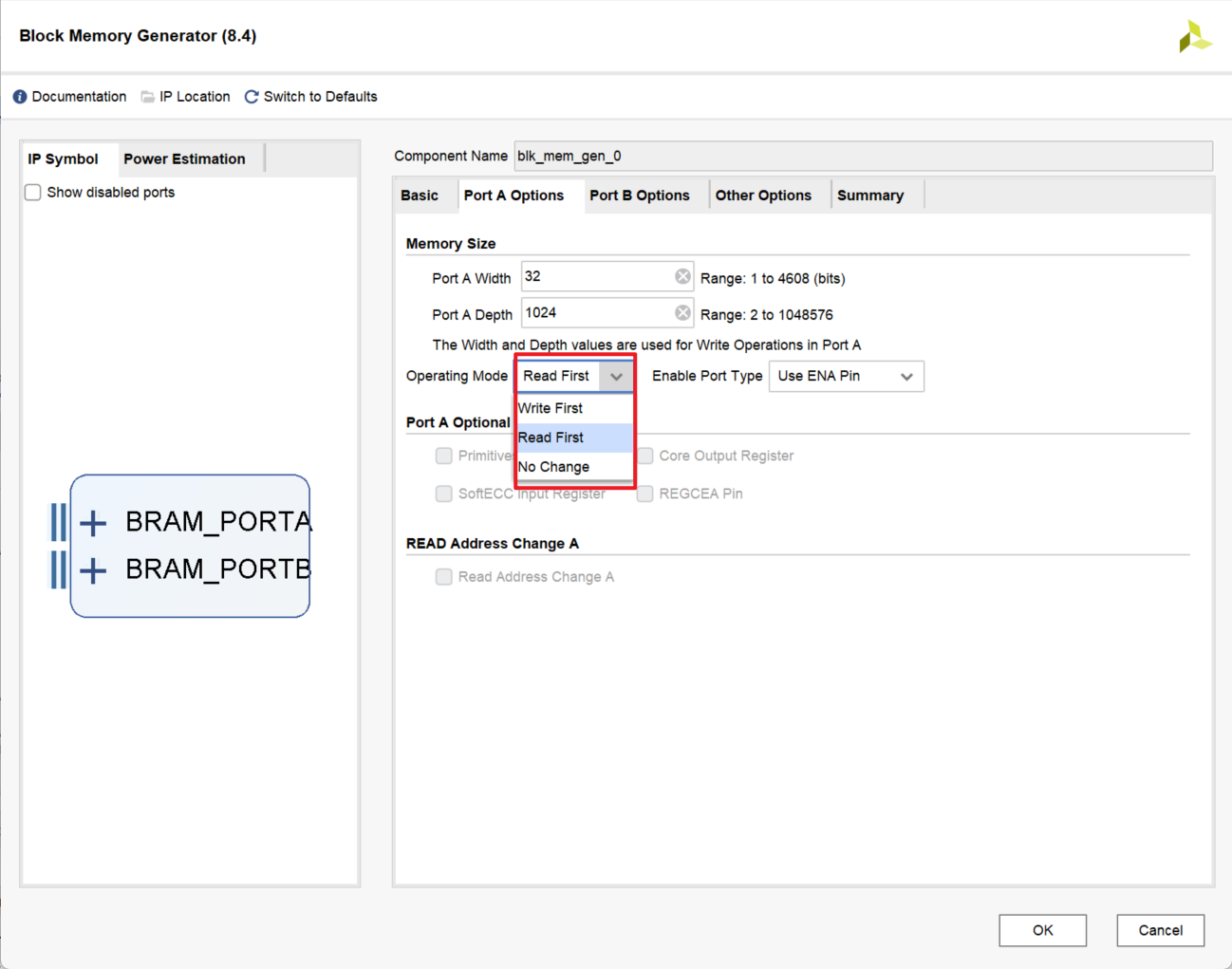
Task: Click the Component Name text field
Action: coord(862,157)
